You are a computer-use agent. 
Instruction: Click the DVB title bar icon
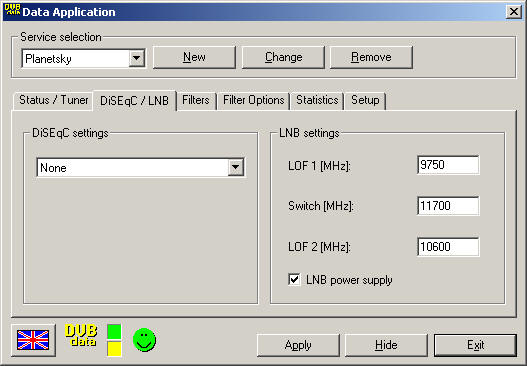tap(12, 10)
